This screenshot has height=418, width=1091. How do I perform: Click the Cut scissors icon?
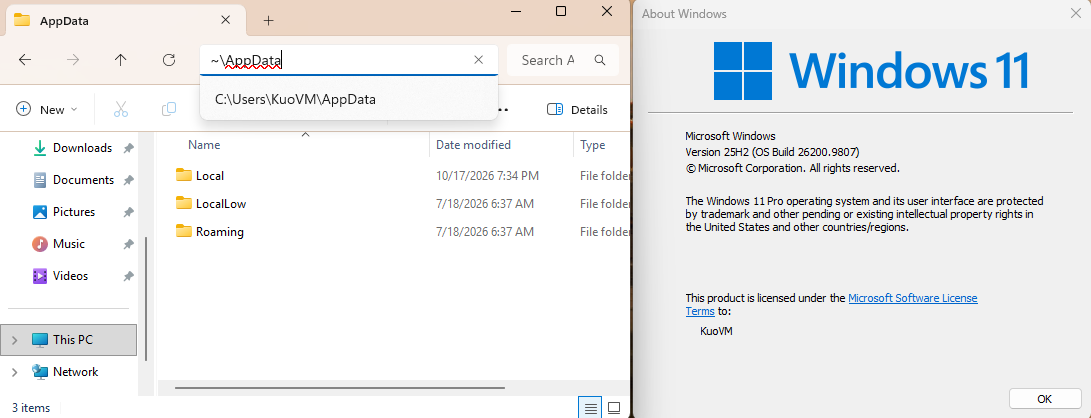120,109
